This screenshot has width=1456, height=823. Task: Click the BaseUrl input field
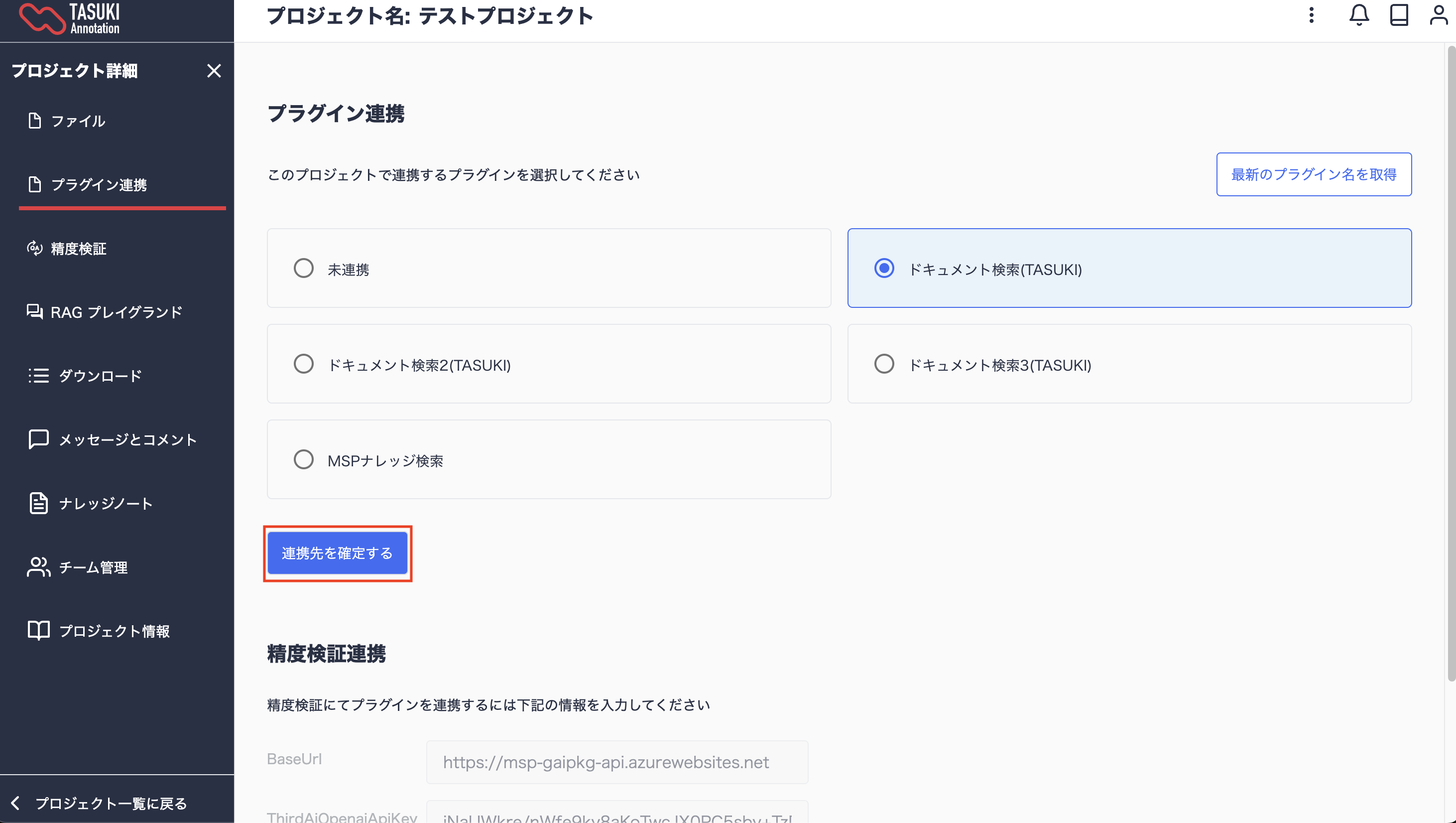pos(616,762)
